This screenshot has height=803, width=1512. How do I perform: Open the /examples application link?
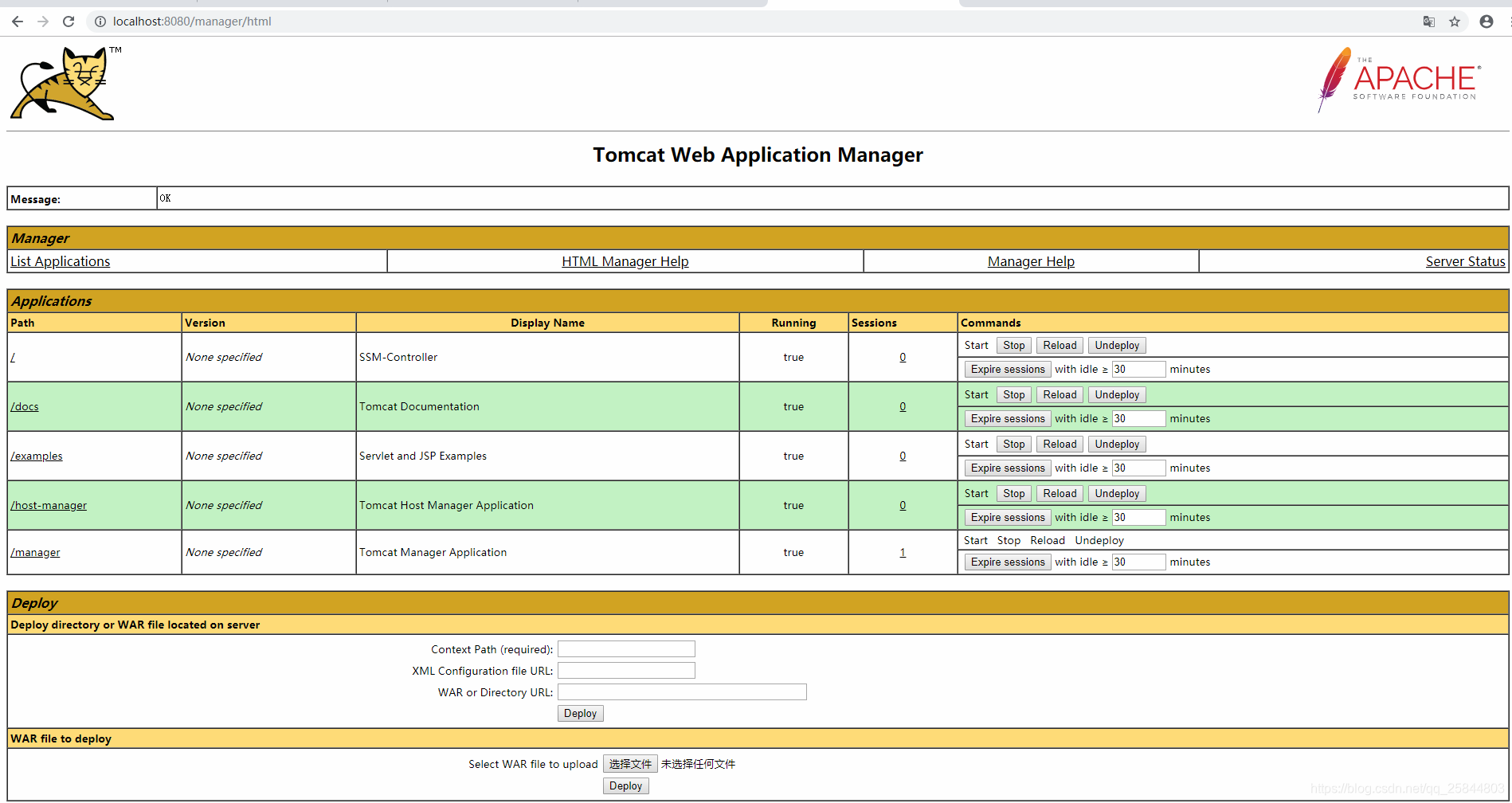(x=37, y=456)
